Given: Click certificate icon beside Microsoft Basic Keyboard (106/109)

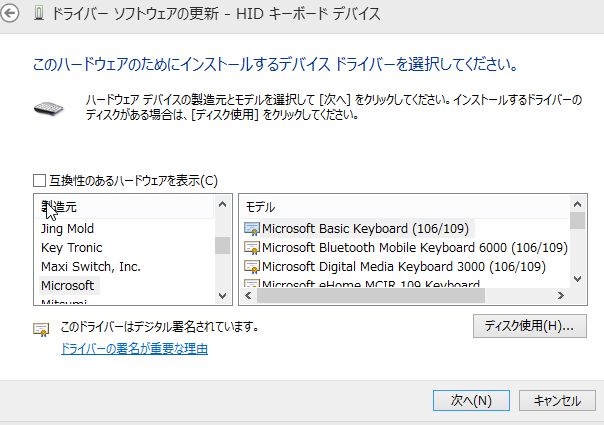Looking at the screenshot, I should (x=252, y=228).
